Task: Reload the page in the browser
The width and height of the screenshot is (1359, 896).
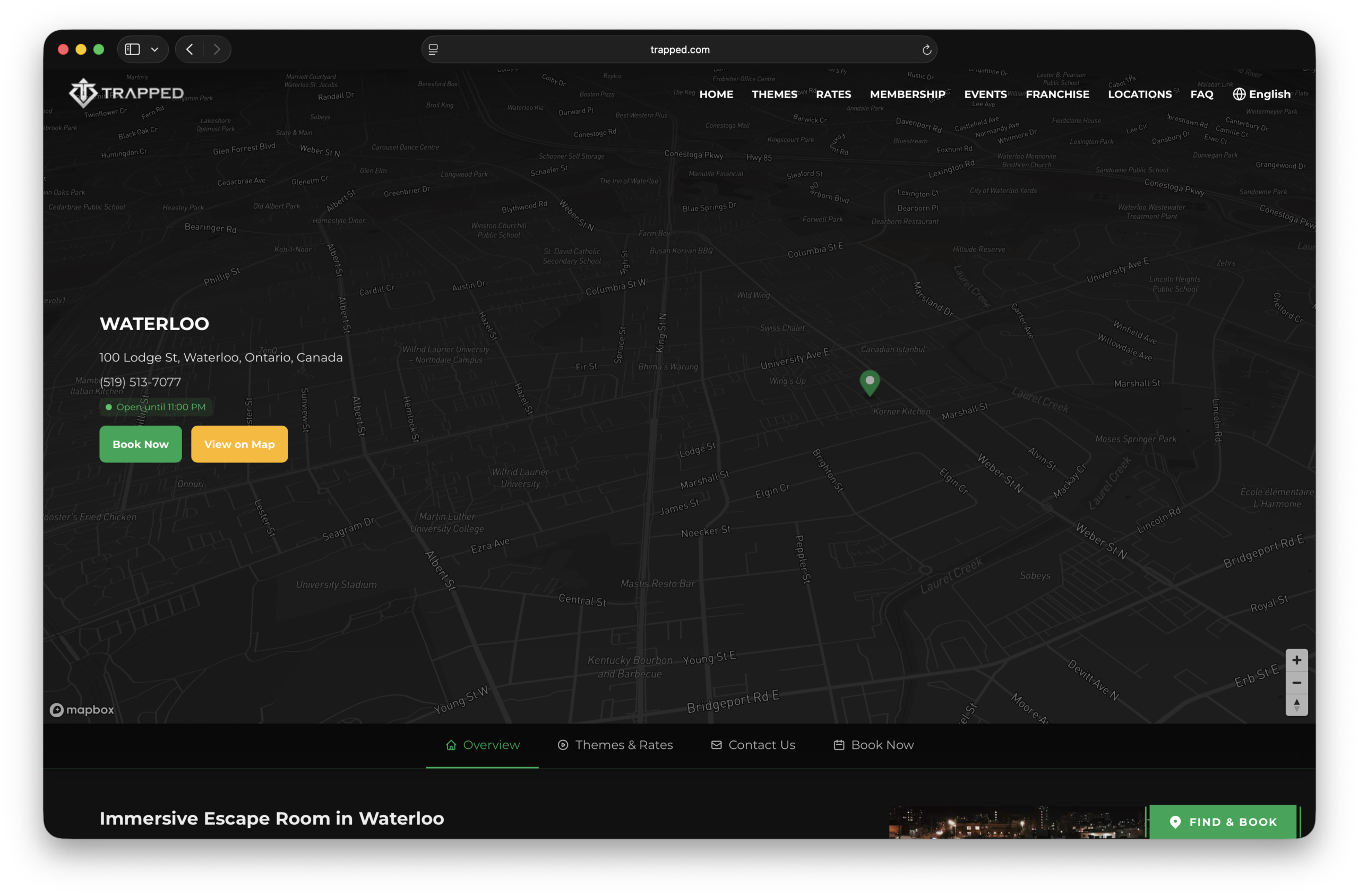Action: (926, 50)
